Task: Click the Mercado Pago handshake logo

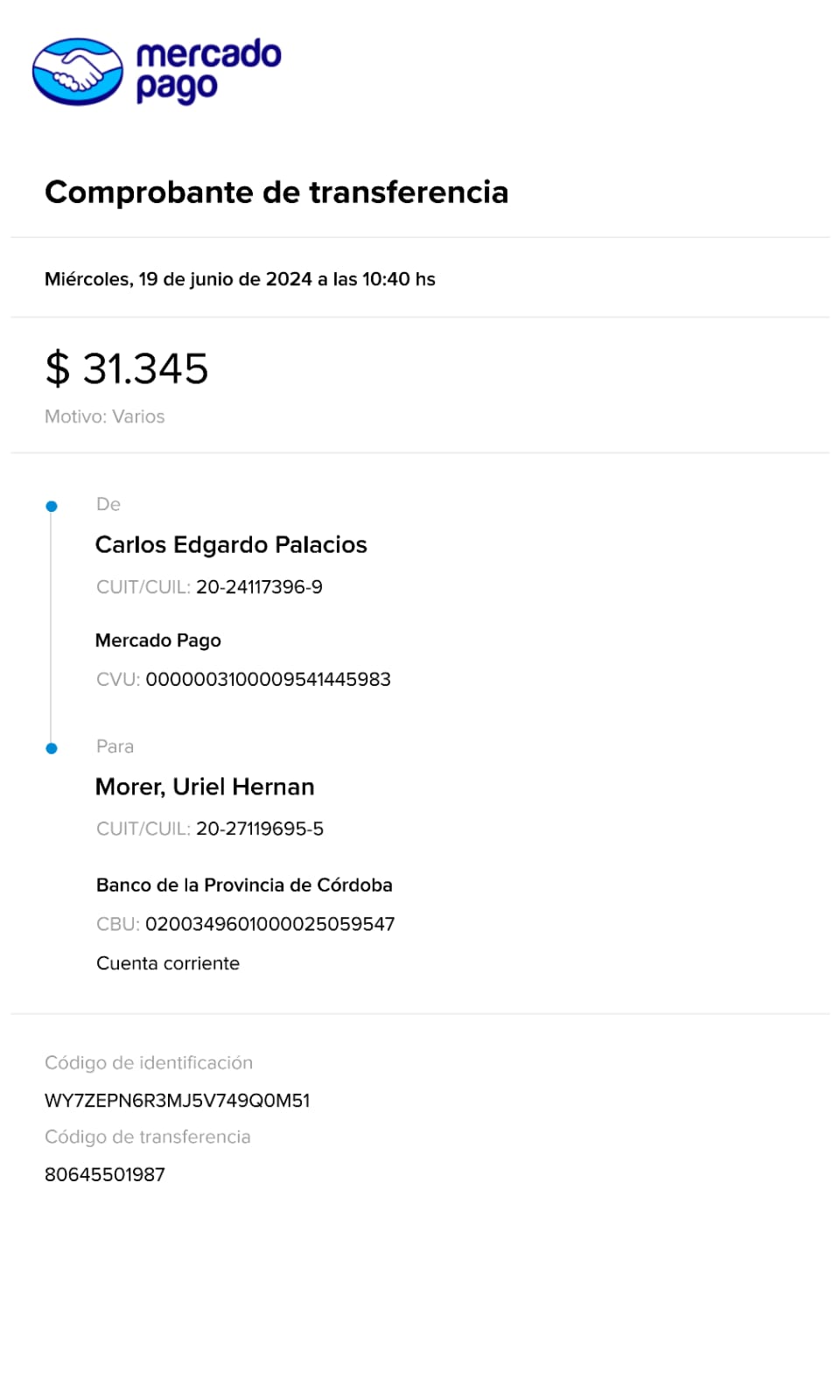Action: [78, 72]
